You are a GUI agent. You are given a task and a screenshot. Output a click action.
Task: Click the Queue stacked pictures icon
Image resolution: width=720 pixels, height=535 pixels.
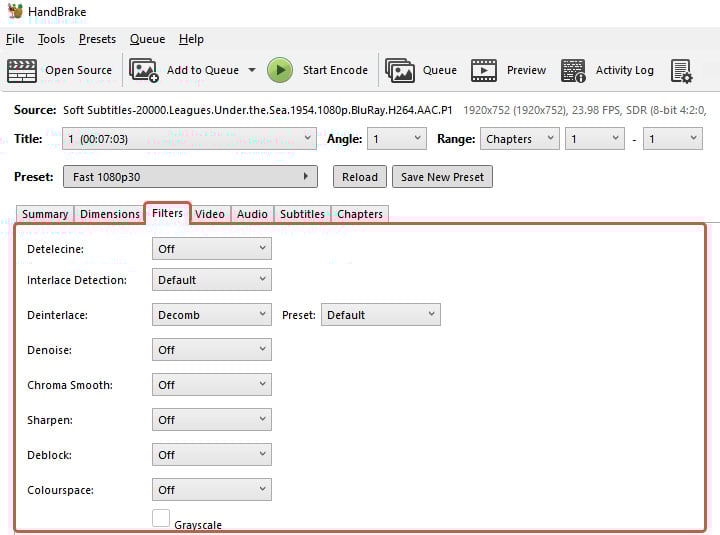(400, 70)
